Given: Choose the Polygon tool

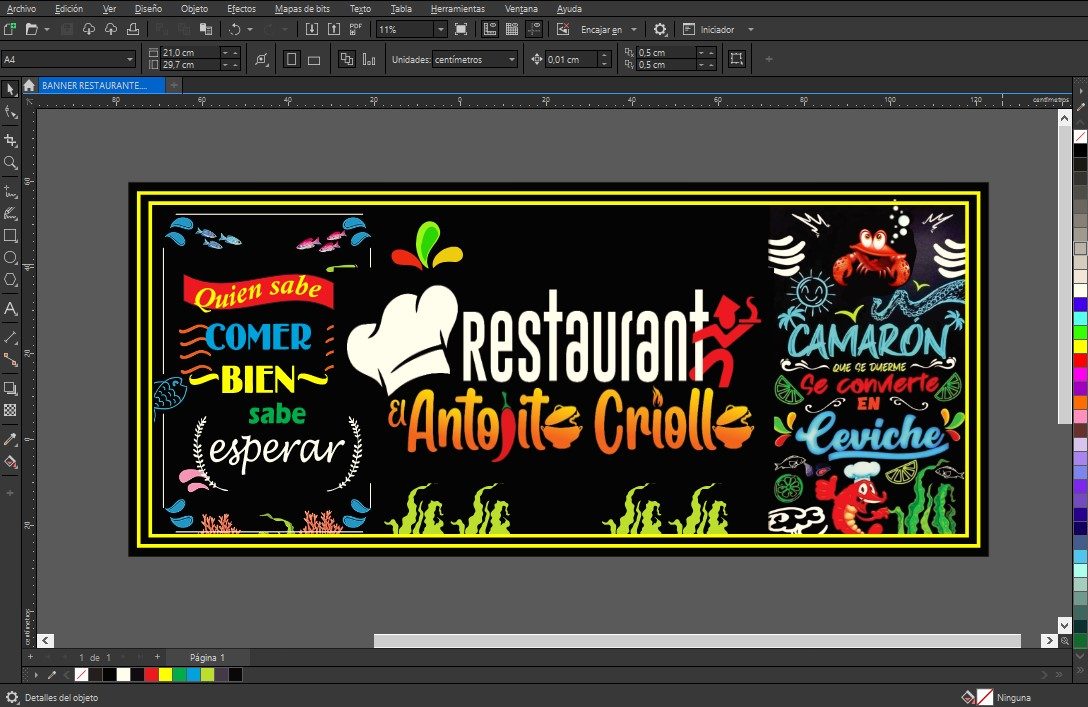Looking at the screenshot, I should coord(11,280).
